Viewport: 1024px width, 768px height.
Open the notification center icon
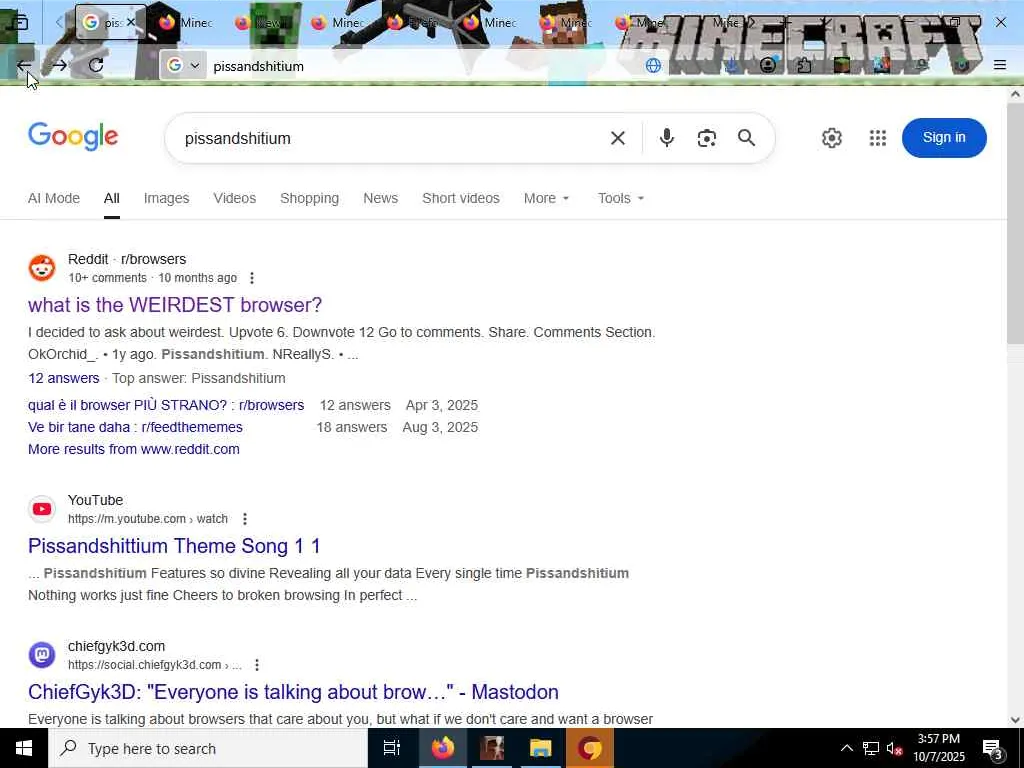pos(993,749)
